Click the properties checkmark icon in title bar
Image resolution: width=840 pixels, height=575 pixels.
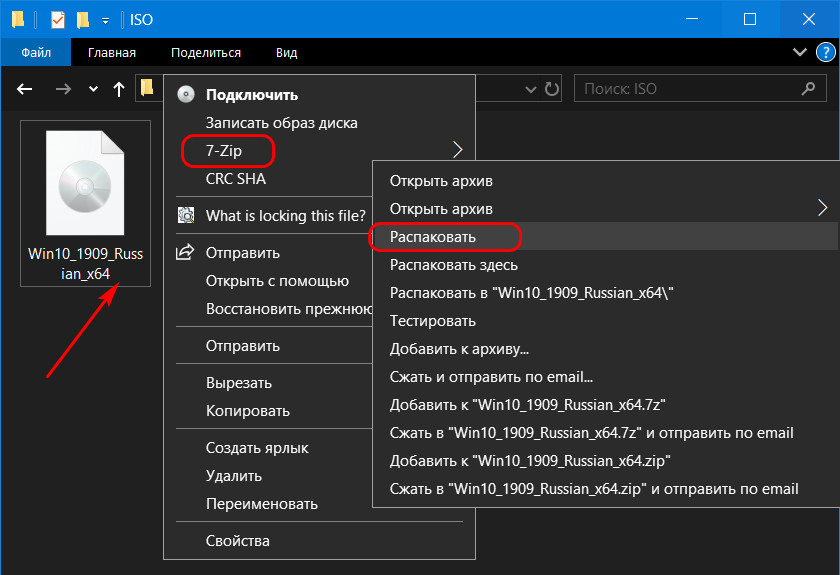pyautogui.click(x=57, y=20)
